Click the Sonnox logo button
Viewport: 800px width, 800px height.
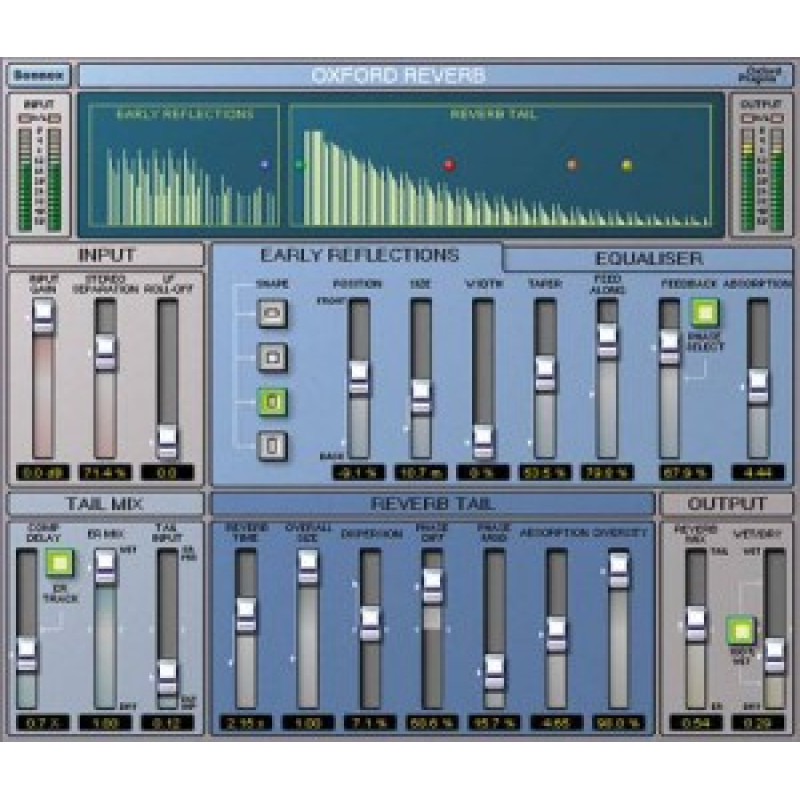coord(38,75)
